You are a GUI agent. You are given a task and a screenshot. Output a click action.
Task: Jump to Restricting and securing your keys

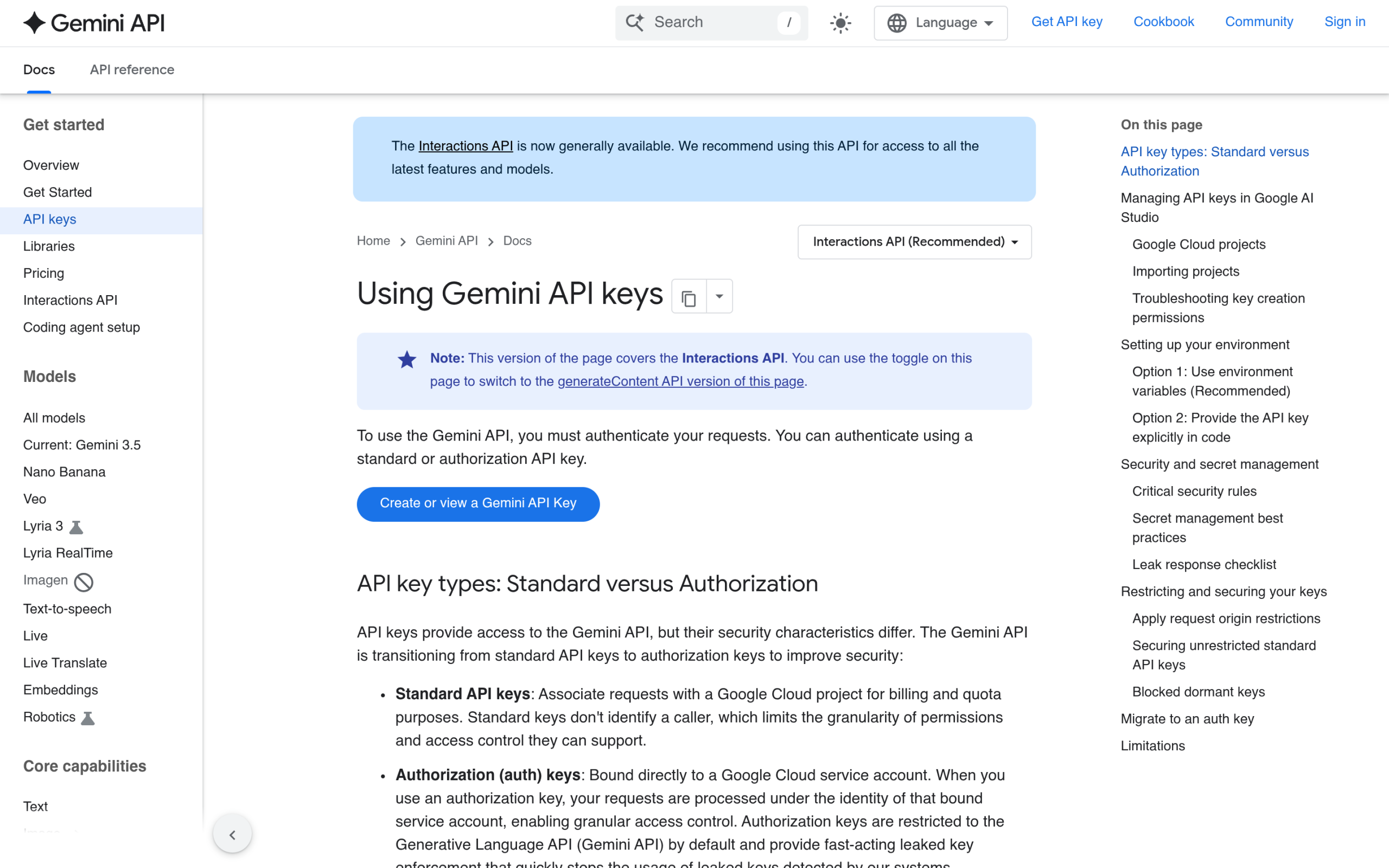tap(1224, 592)
